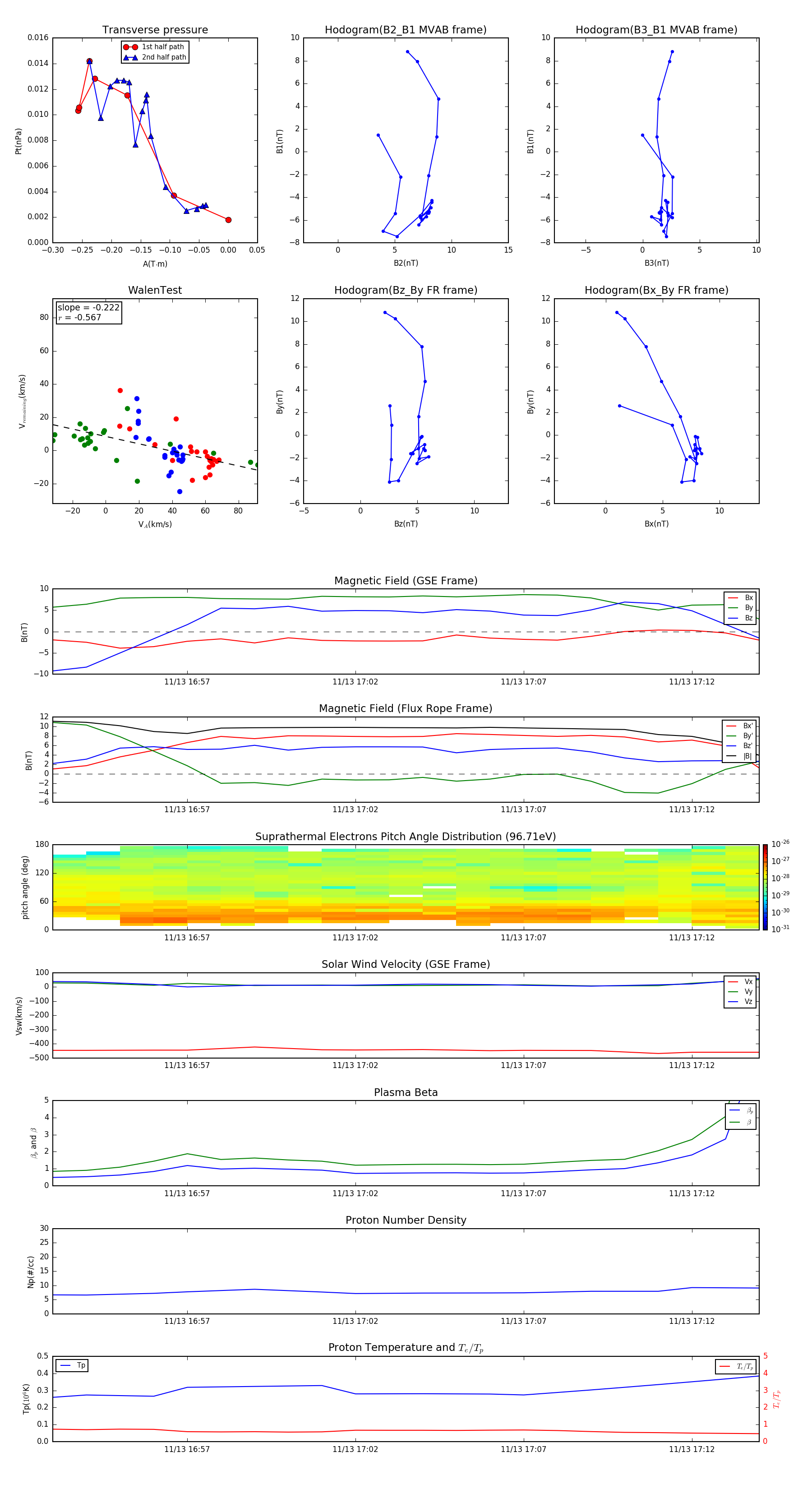
Task: Click the 'WalenTest' plot title
Action: coord(155,290)
